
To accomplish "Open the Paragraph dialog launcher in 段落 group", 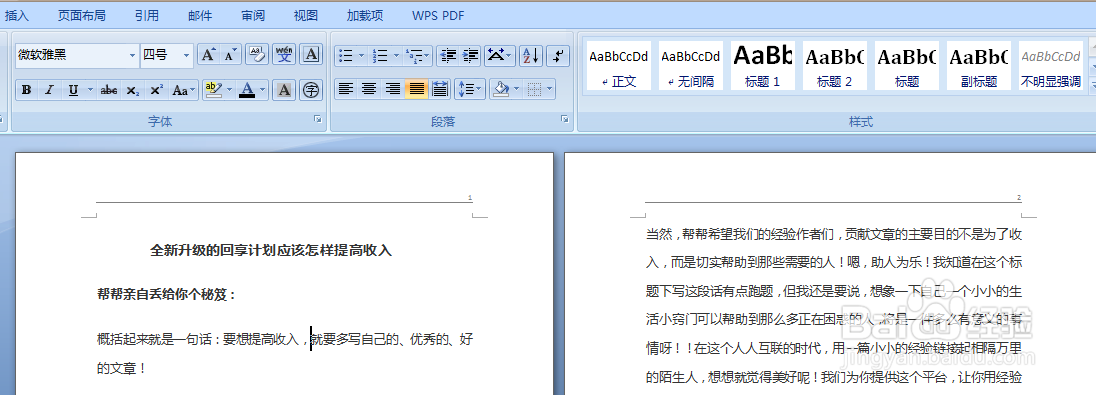I will point(565,120).
